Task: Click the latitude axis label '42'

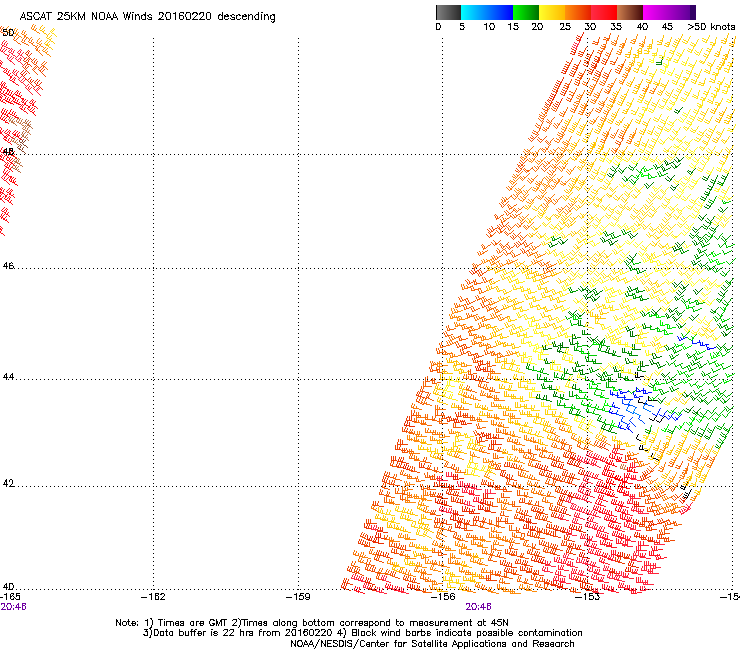Action: pyautogui.click(x=8, y=483)
